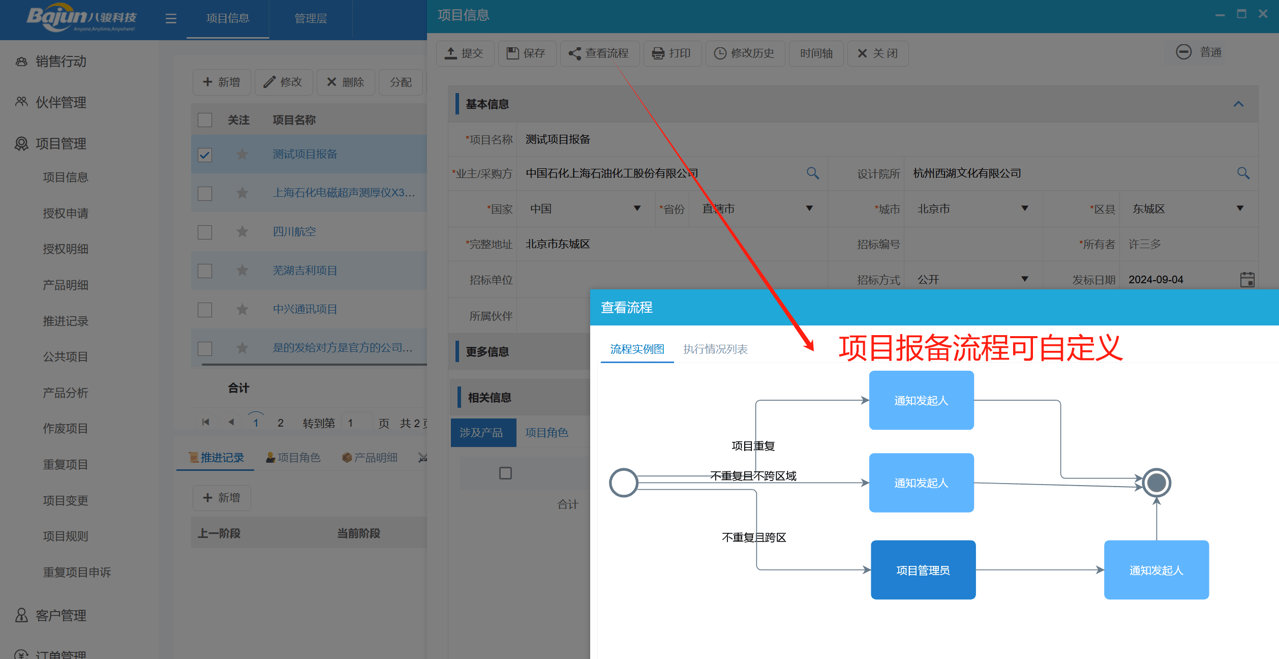
Task: Click the 提交 submit button
Action: [x=464, y=53]
